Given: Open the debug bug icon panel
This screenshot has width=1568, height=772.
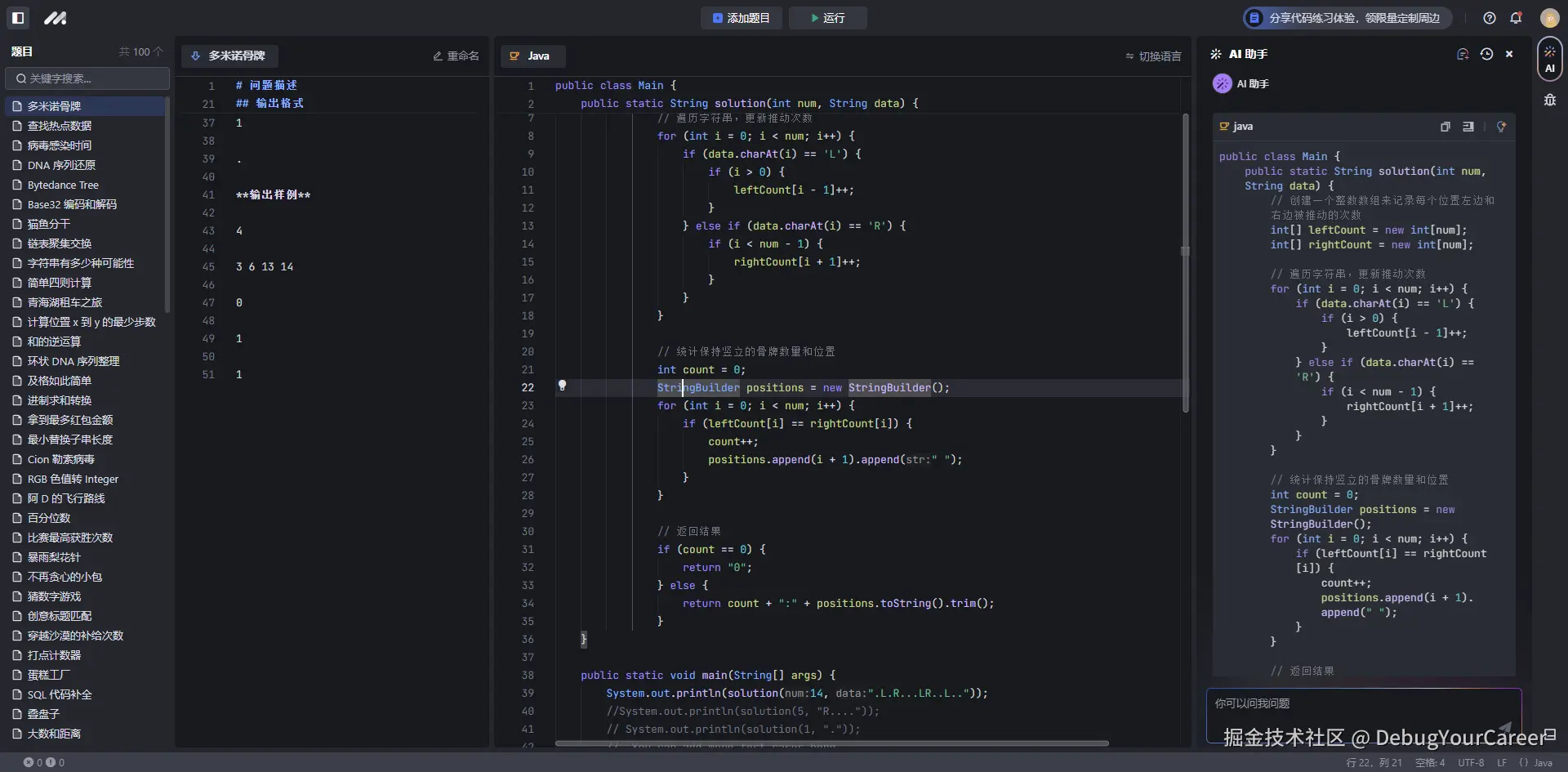Looking at the screenshot, I should pos(1549,100).
